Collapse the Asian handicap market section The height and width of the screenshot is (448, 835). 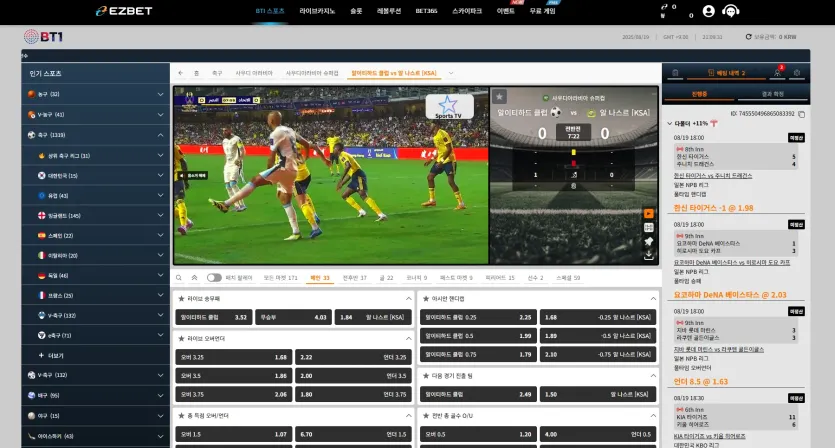coord(653,299)
